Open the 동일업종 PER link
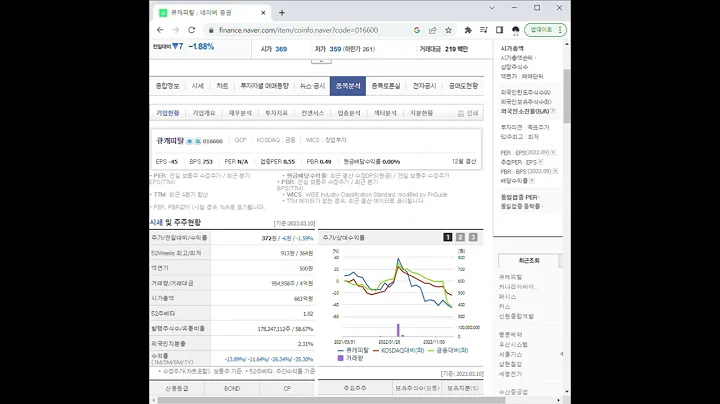 519,197
